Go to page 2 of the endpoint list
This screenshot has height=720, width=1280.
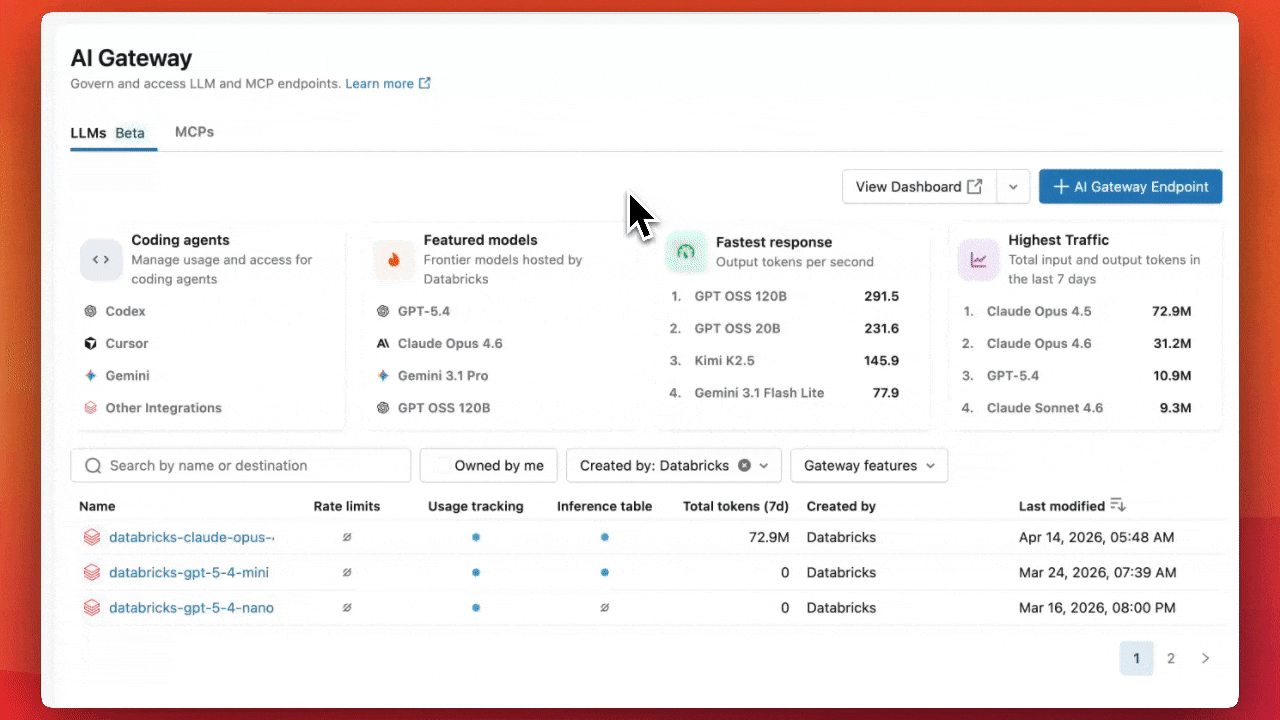(x=1170, y=658)
